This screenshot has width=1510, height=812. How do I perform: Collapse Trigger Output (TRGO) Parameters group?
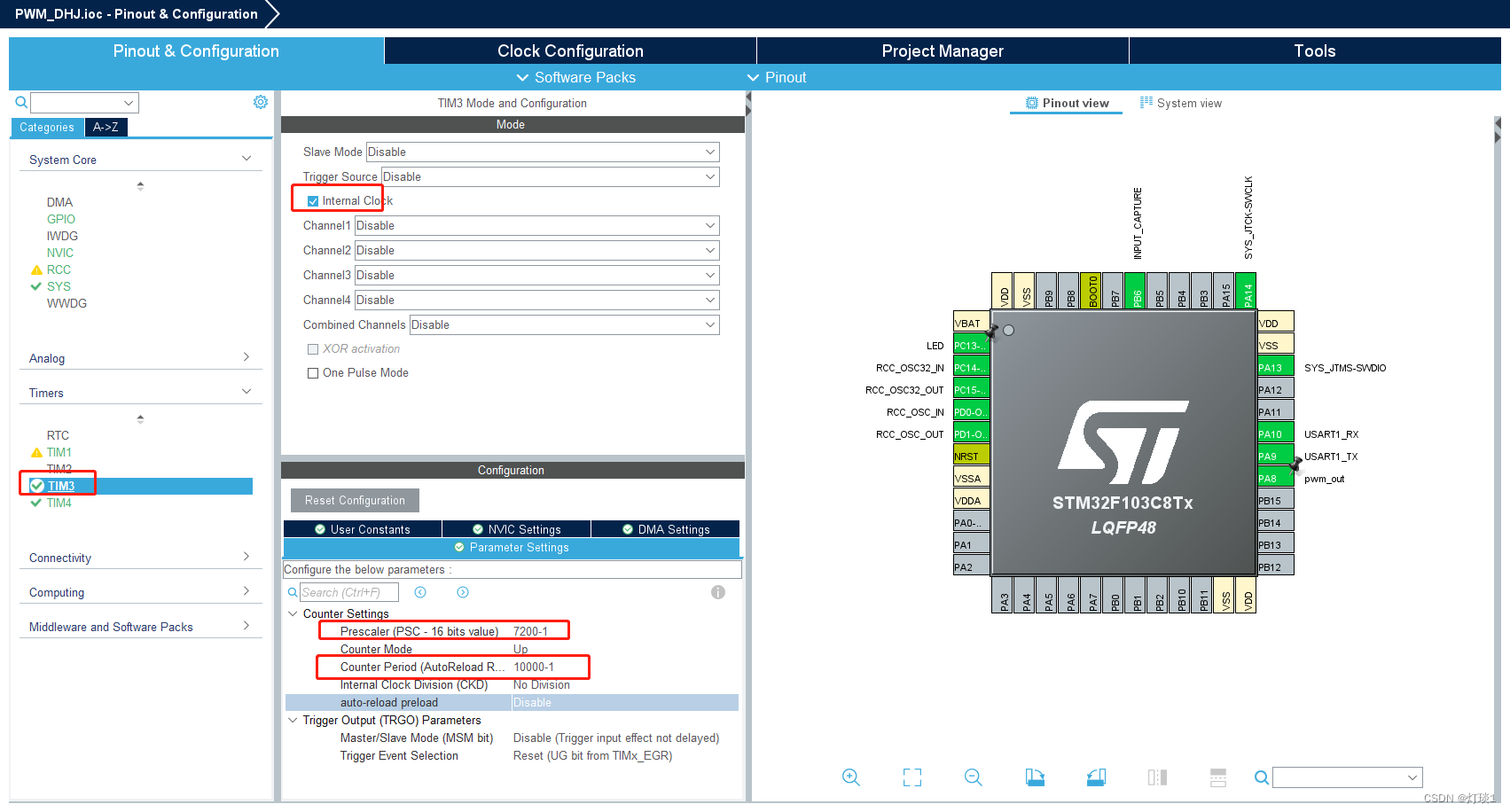293,720
